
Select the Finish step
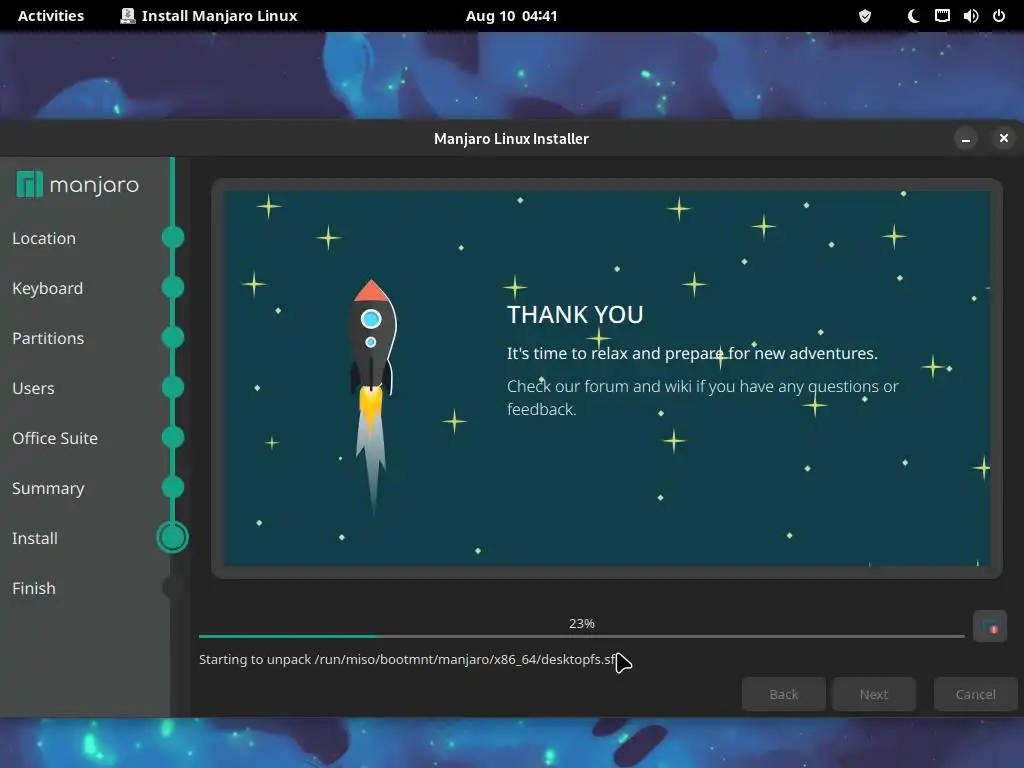tap(34, 588)
